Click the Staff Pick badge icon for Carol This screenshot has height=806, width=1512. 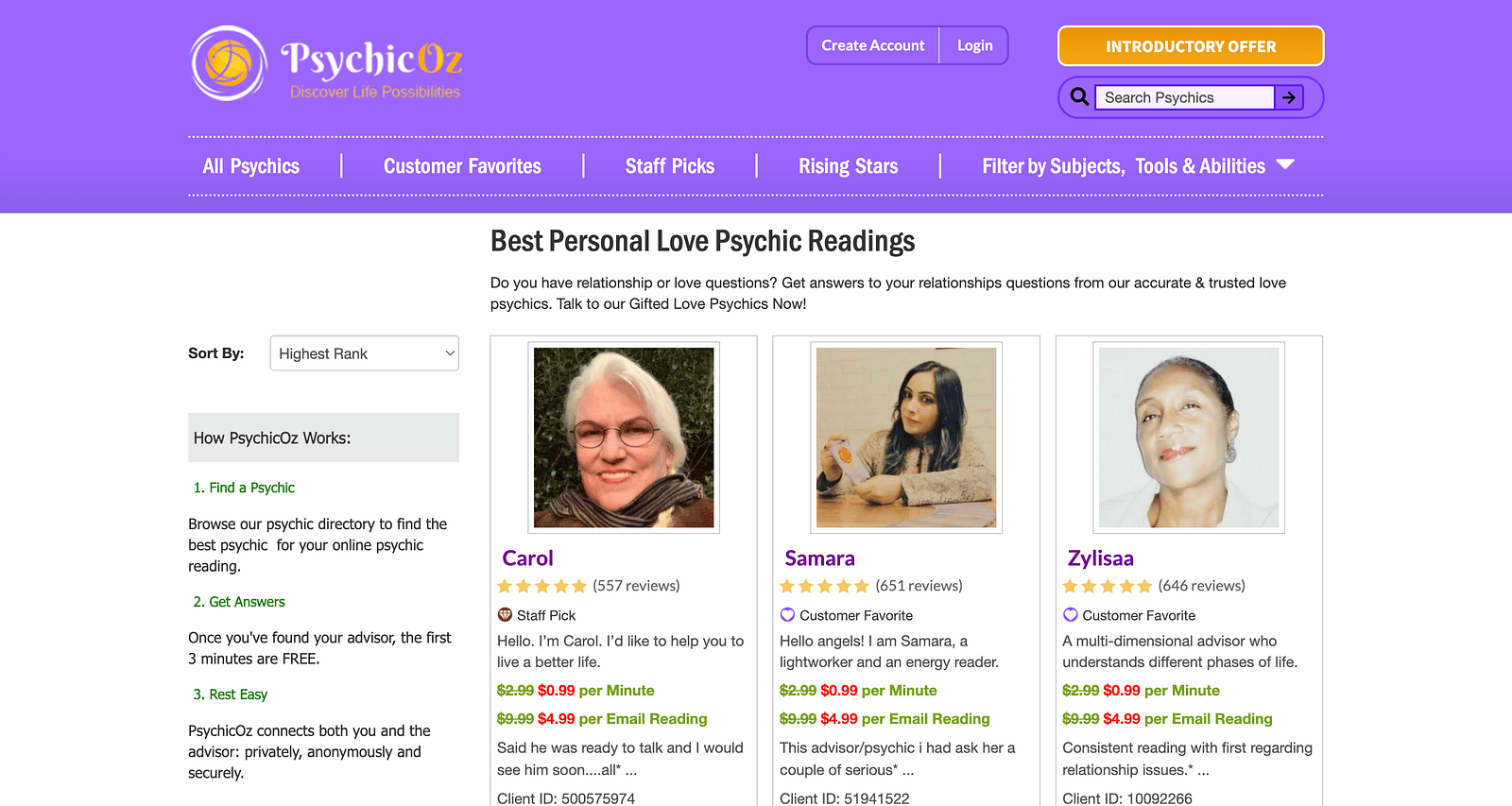(506, 615)
